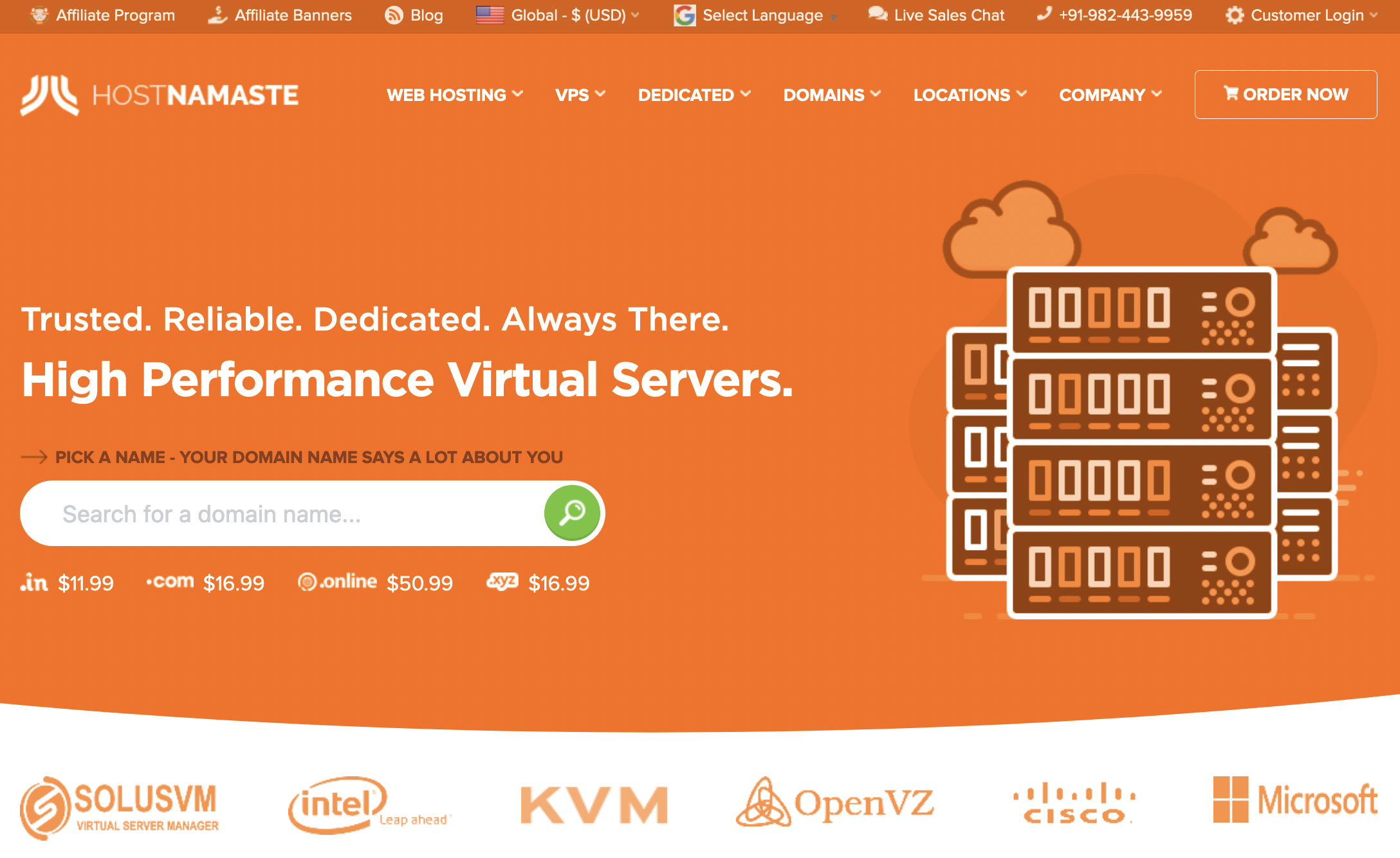Expand the Global - $ (USD) currency dropdown
The height and width of the screenshot is (858, 1400).
635,14
